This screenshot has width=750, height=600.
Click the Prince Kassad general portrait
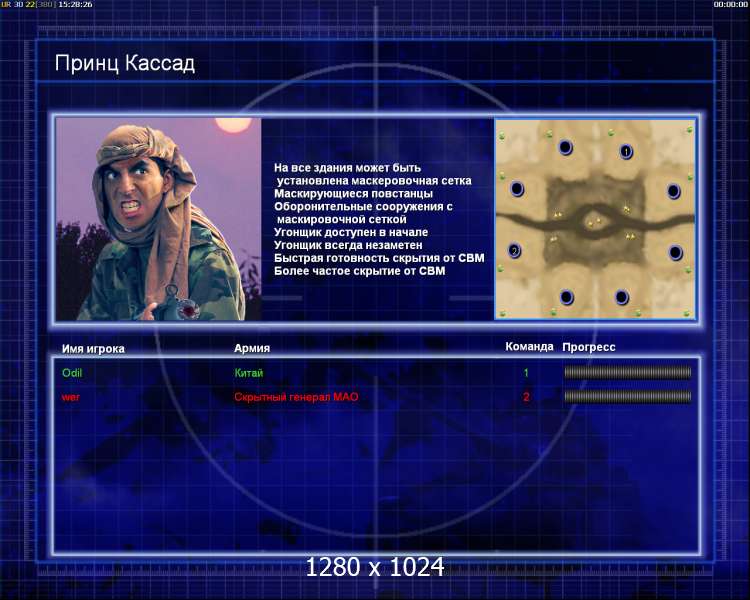(158, 219)
